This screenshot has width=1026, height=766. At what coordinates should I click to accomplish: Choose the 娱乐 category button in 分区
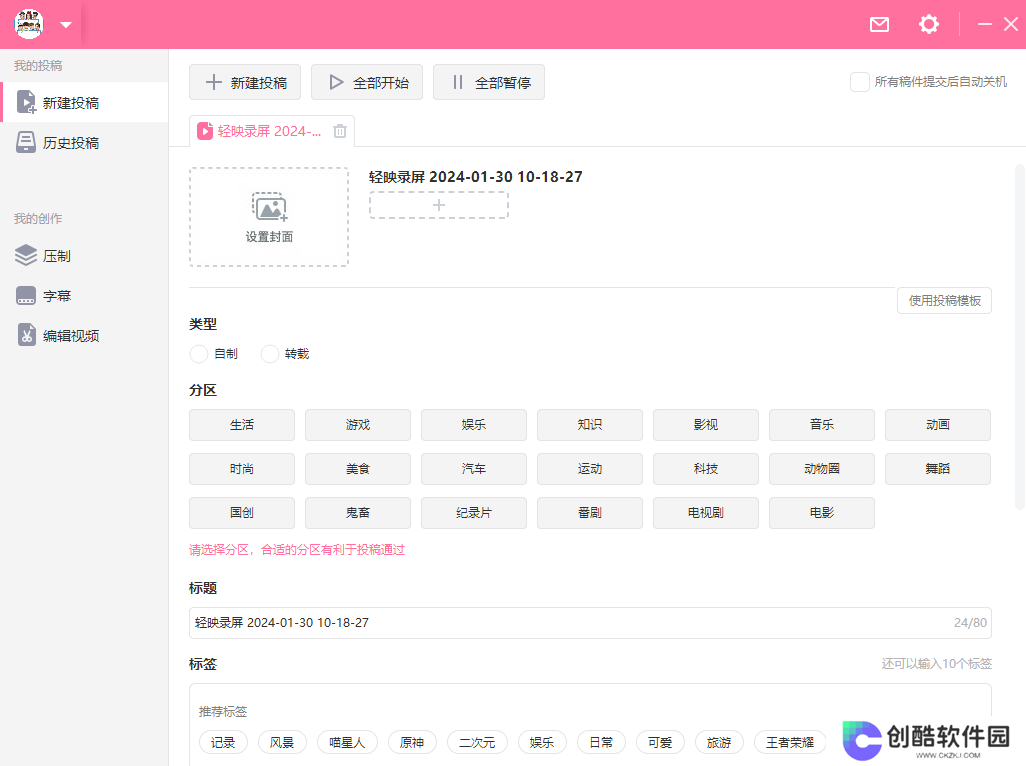click(x=474, y=425)
